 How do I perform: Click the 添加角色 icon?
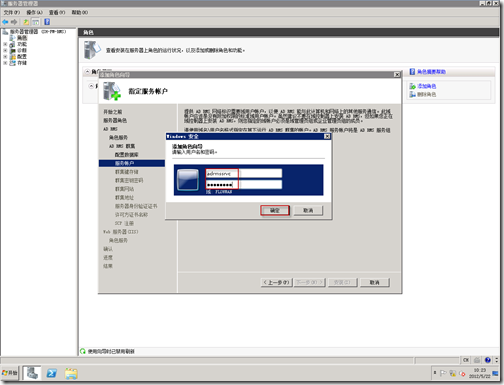(x=413, y=86)
